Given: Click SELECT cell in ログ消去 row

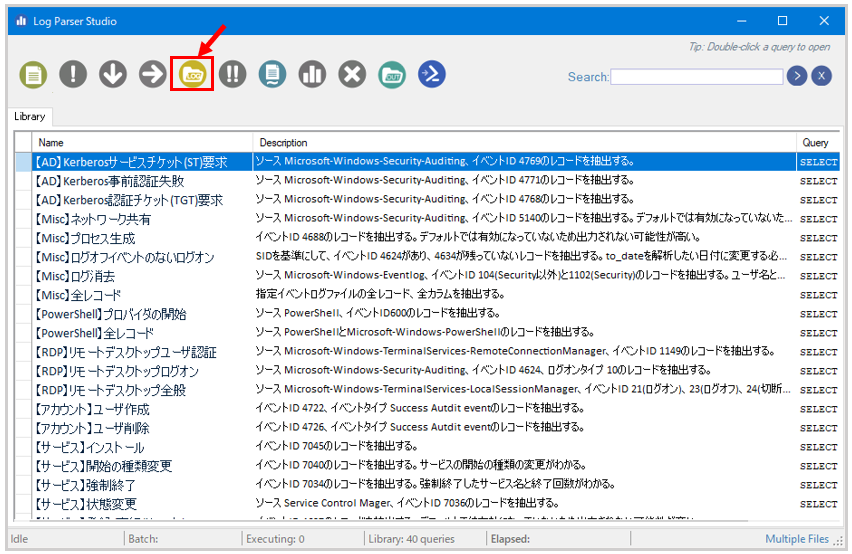Looking at the screenshot, I should (818, 276).
